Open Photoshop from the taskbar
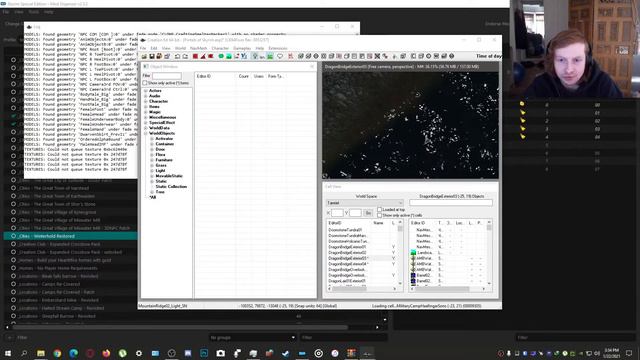Image resolution: width=640 pixels, height=360 pixels. (204, 353)
